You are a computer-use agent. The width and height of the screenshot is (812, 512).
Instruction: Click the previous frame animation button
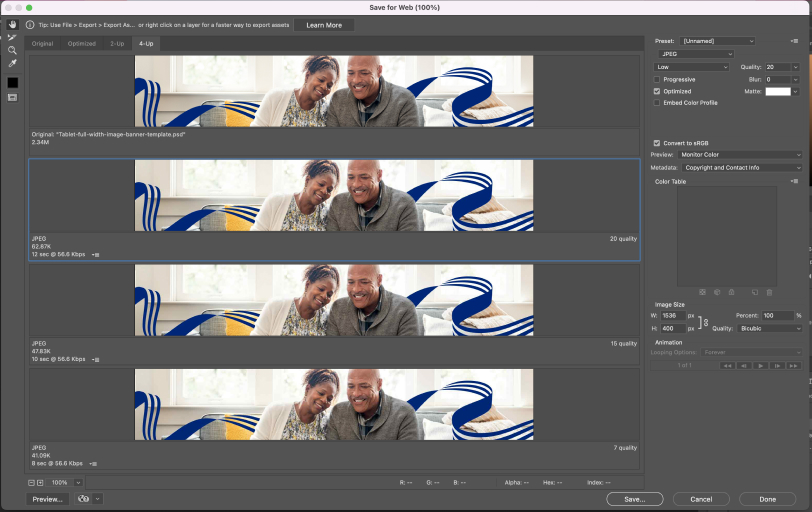(x=744, y=365)
